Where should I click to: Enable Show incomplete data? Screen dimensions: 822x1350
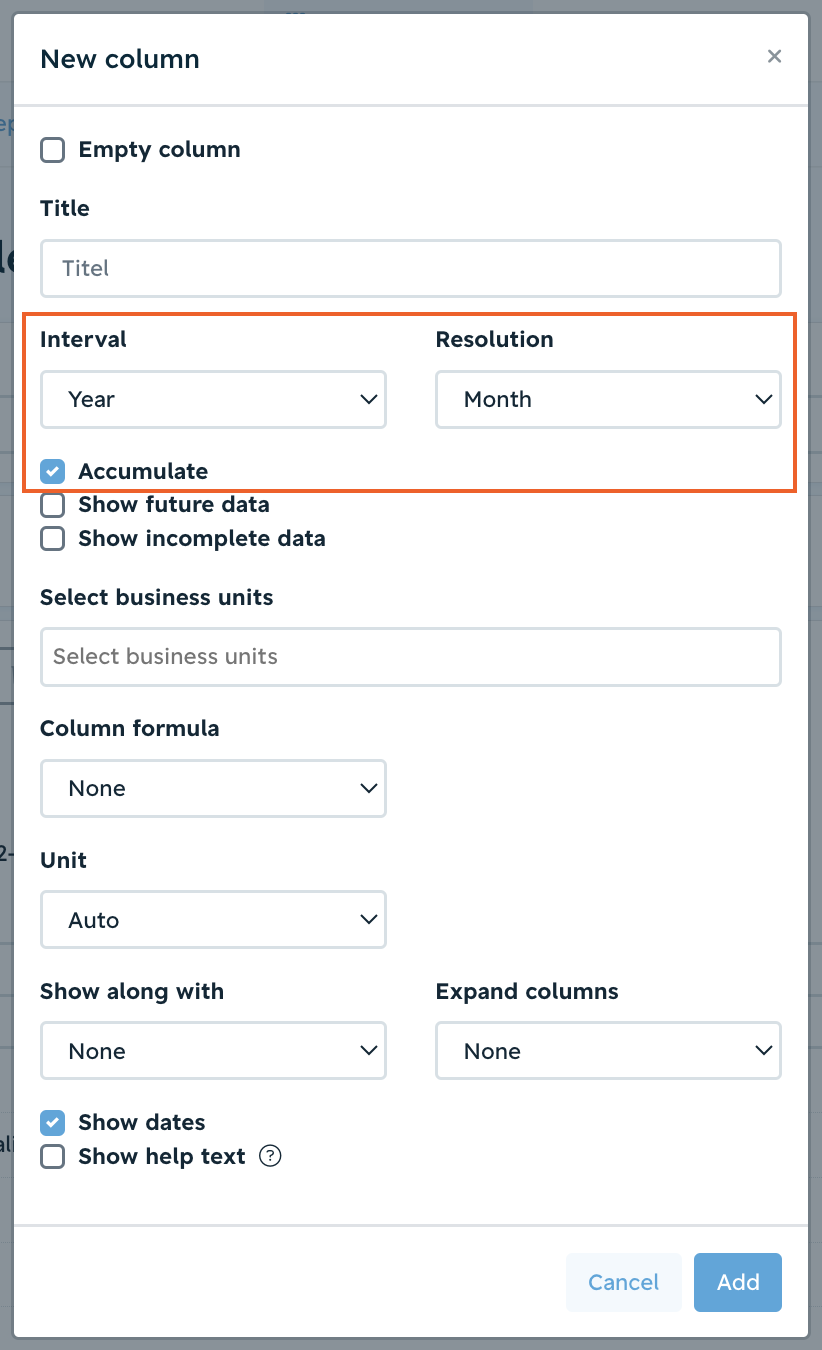coord(52,539)
